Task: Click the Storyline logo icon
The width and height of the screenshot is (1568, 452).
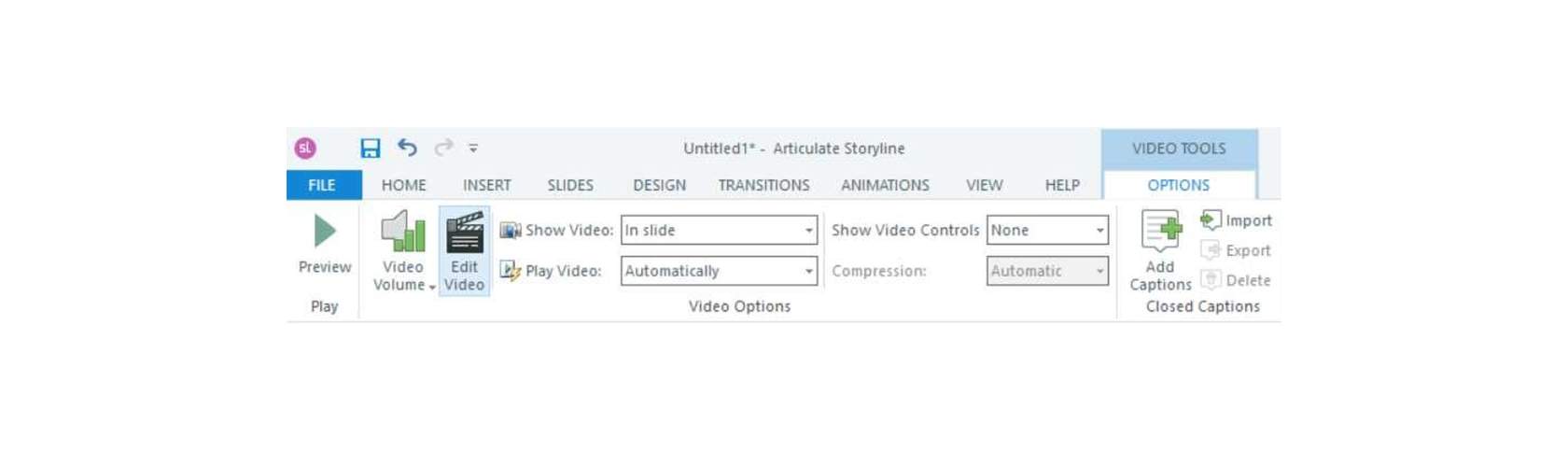Action: (305, 148)
